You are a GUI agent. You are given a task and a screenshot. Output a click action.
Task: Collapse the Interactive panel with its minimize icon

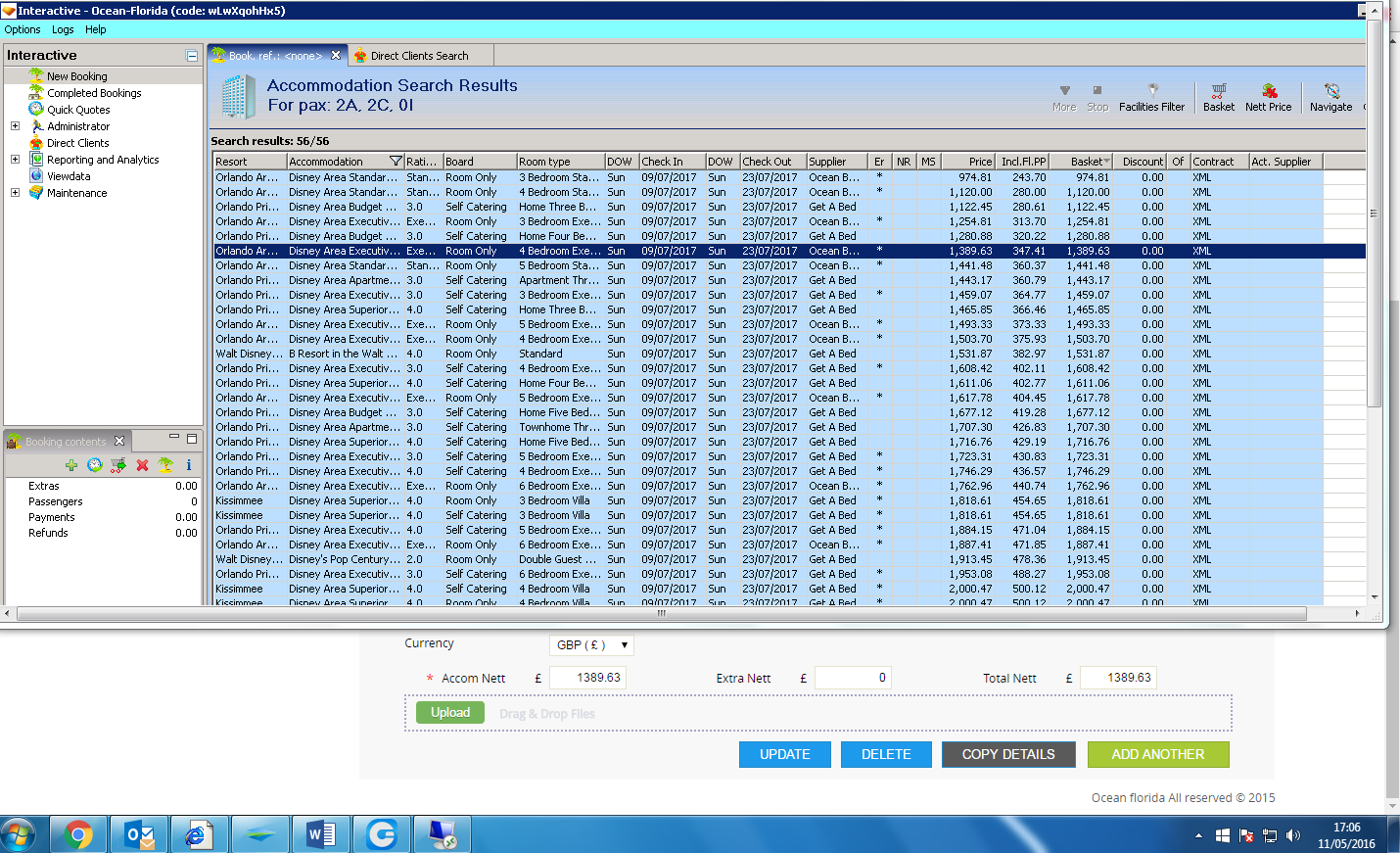[x=192, y=56]
